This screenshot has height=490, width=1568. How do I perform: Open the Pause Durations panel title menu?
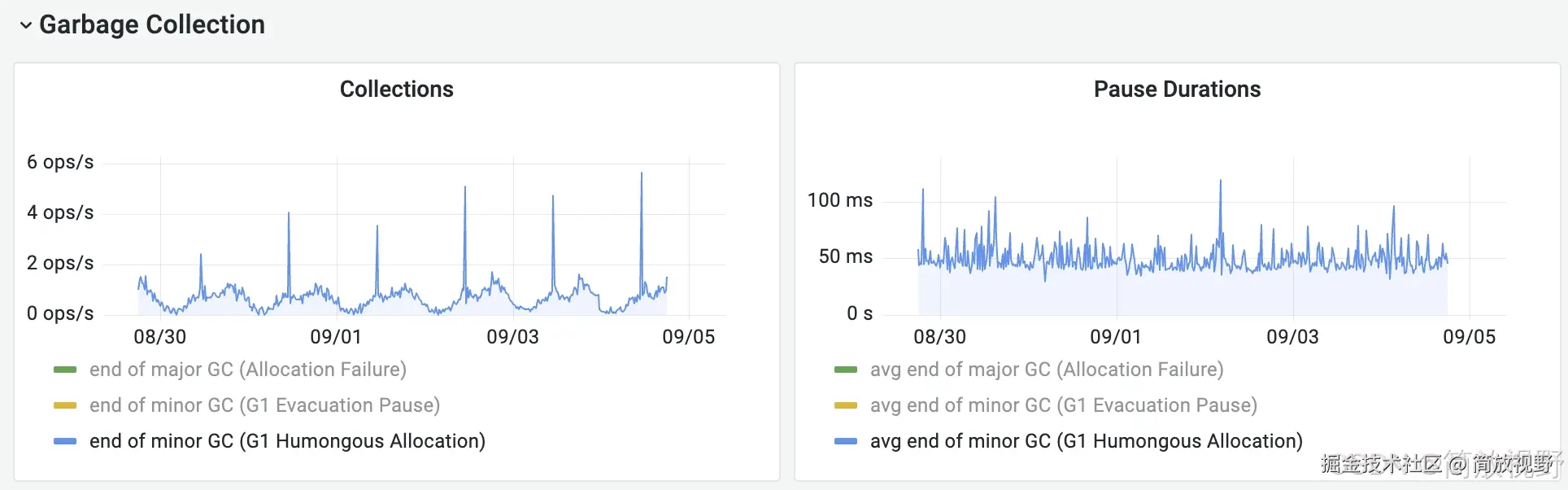[x=1177, y=89]
